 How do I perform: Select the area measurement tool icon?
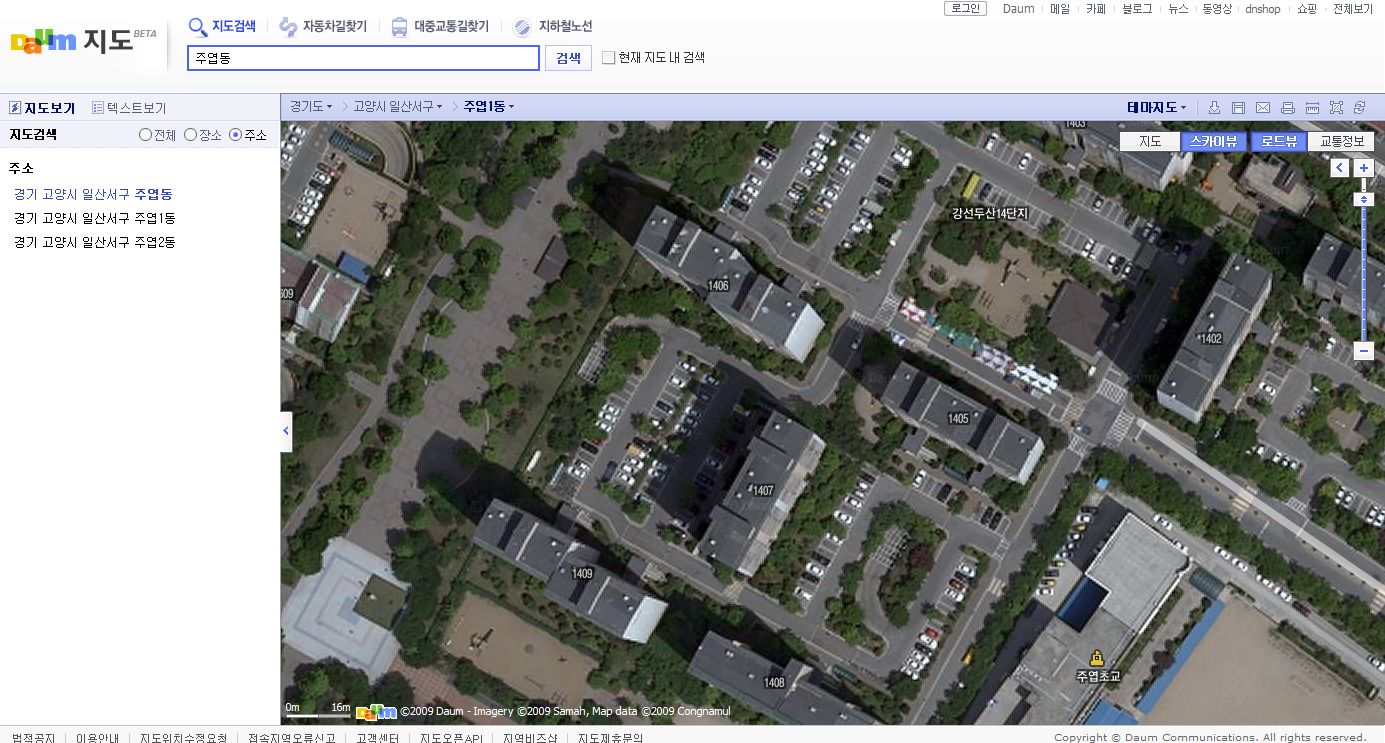(x=1336, y=107)
